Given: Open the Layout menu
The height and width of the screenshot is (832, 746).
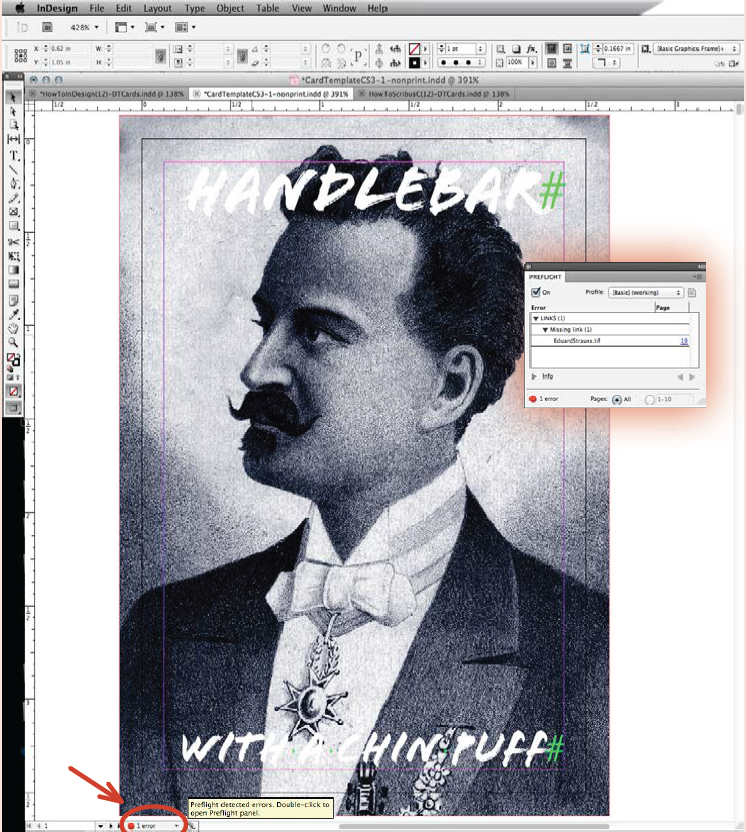Looking at the screenshot, I should [157, 8].
